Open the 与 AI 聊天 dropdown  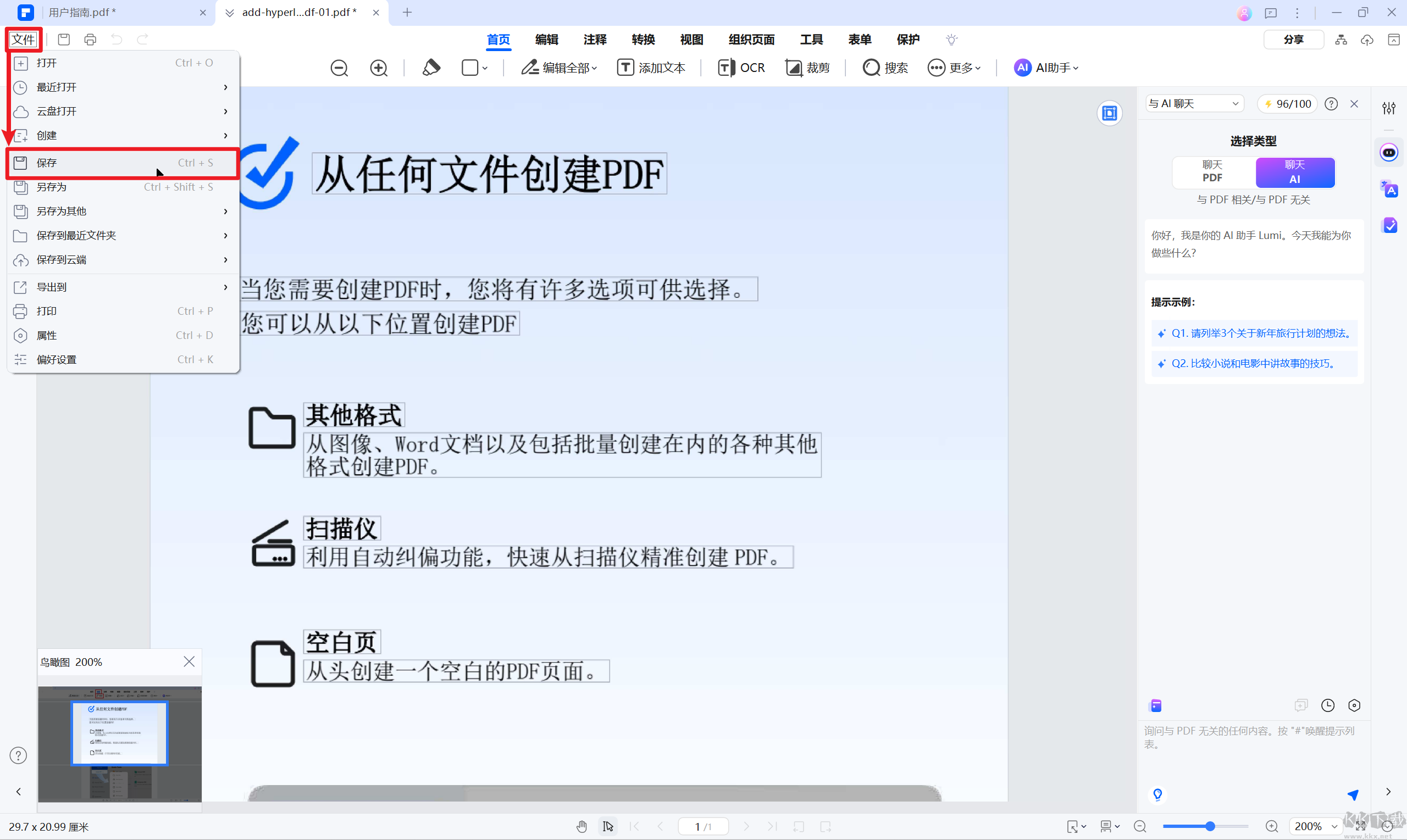[1194, 103]
